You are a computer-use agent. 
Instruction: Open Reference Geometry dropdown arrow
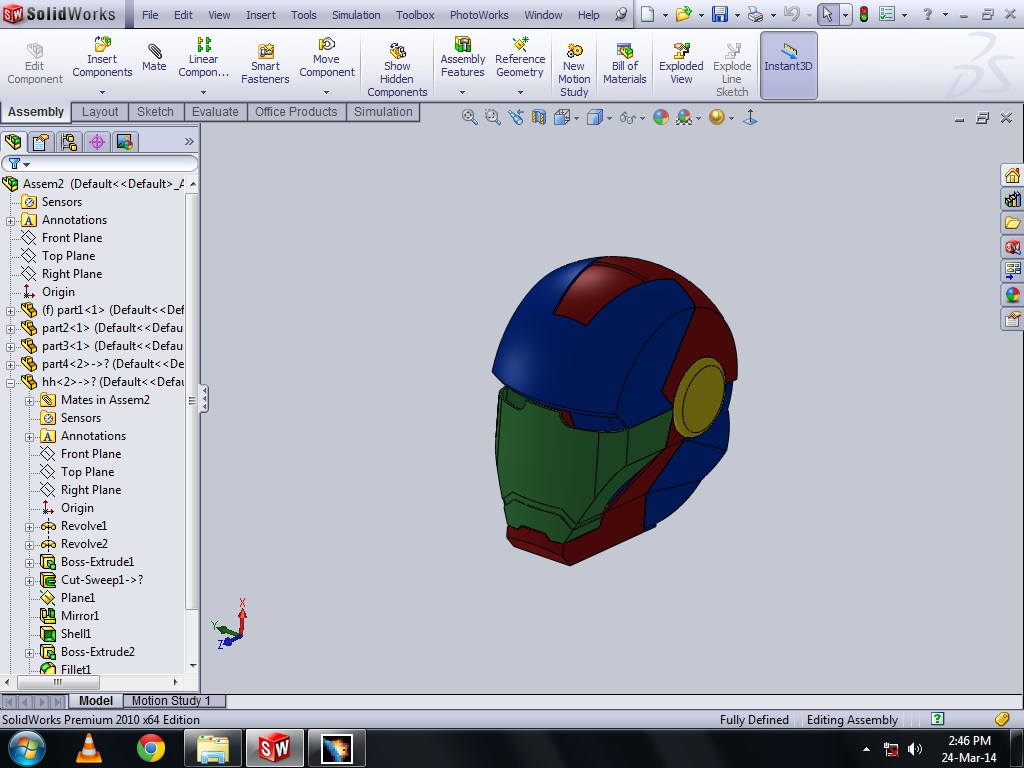[x=520, y=93]
